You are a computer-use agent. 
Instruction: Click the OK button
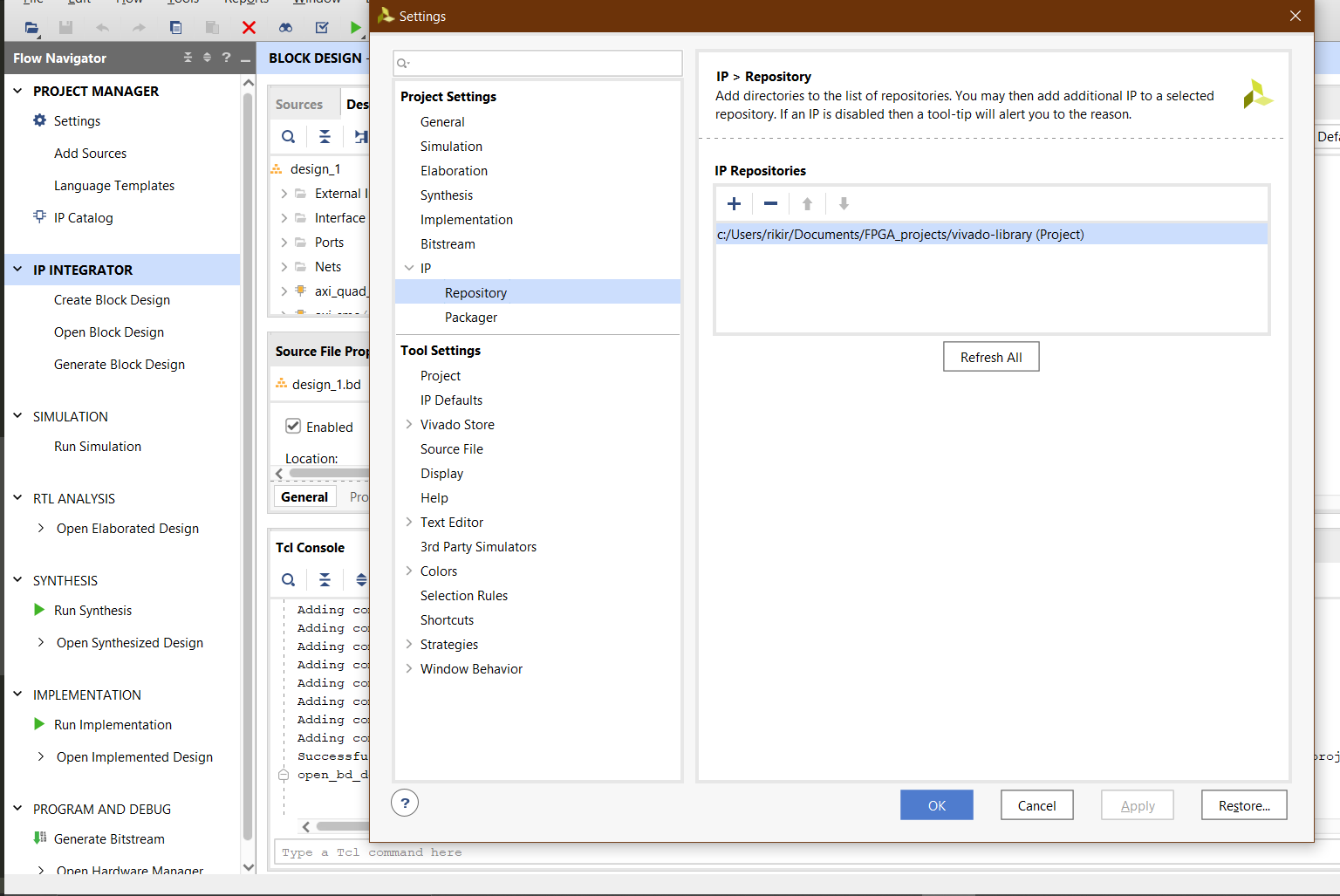937,804
